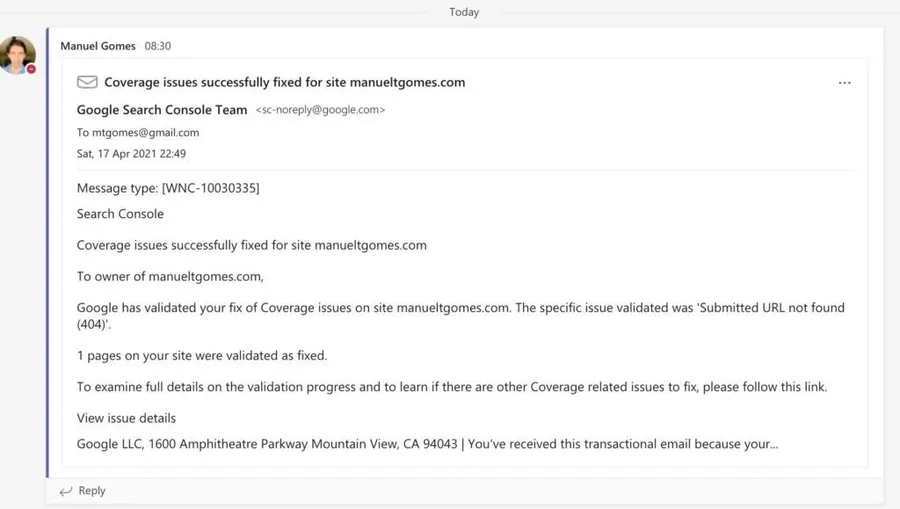
Task: Click the envelope icon beside the email subject
Action: 88,82
